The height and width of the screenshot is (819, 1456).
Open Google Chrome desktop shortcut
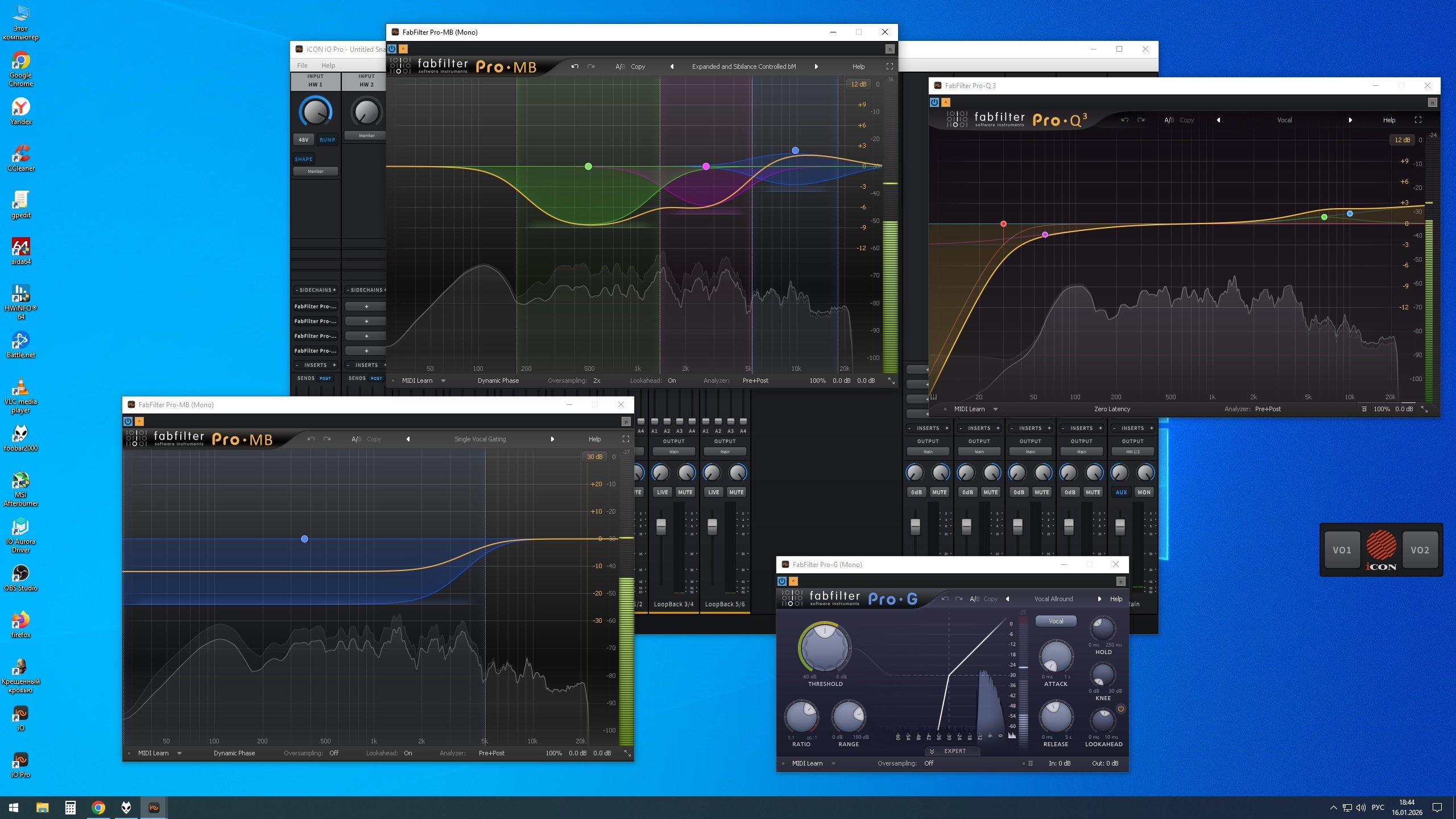pos(20,61)
